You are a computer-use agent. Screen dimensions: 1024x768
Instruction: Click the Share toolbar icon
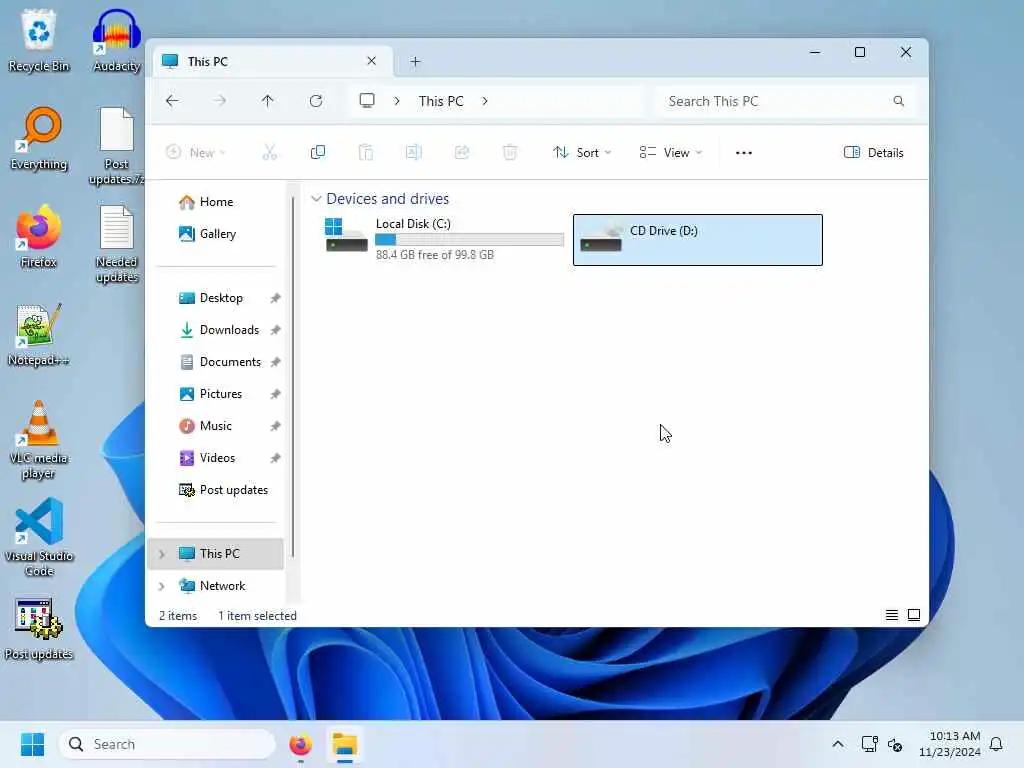point(462,152)
